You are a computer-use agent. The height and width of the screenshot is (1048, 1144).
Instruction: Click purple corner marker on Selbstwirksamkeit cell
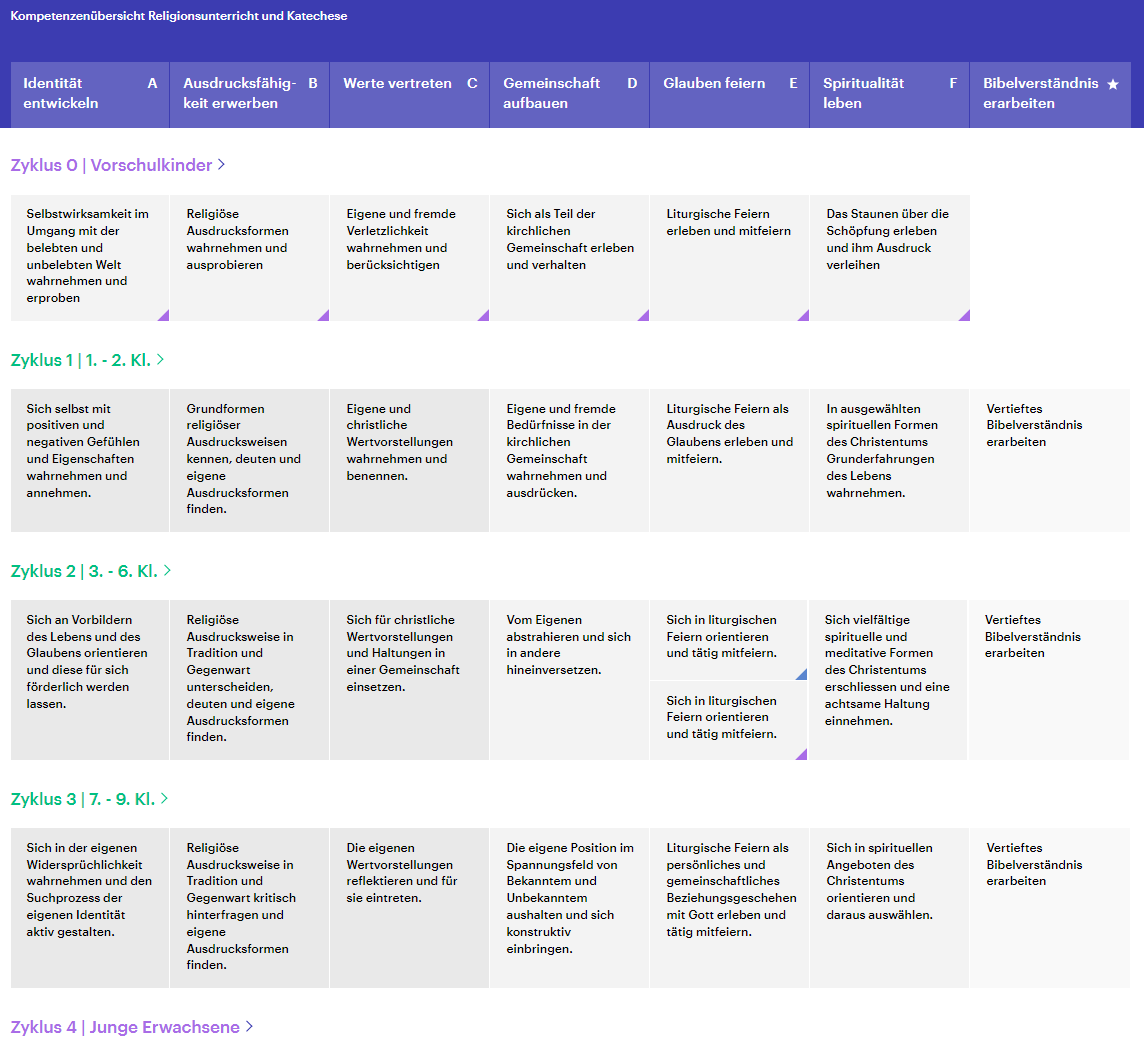point(163,315)
